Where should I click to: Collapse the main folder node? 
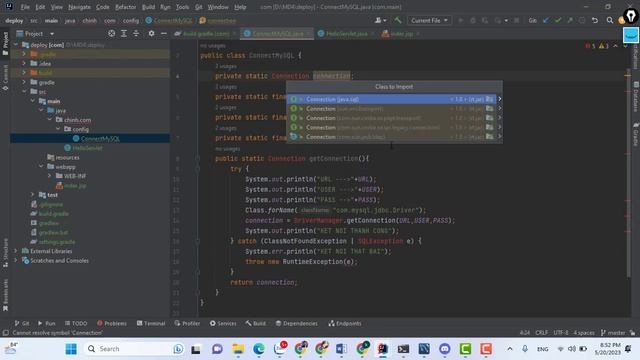pyautogui.click(x=33, y=101)
